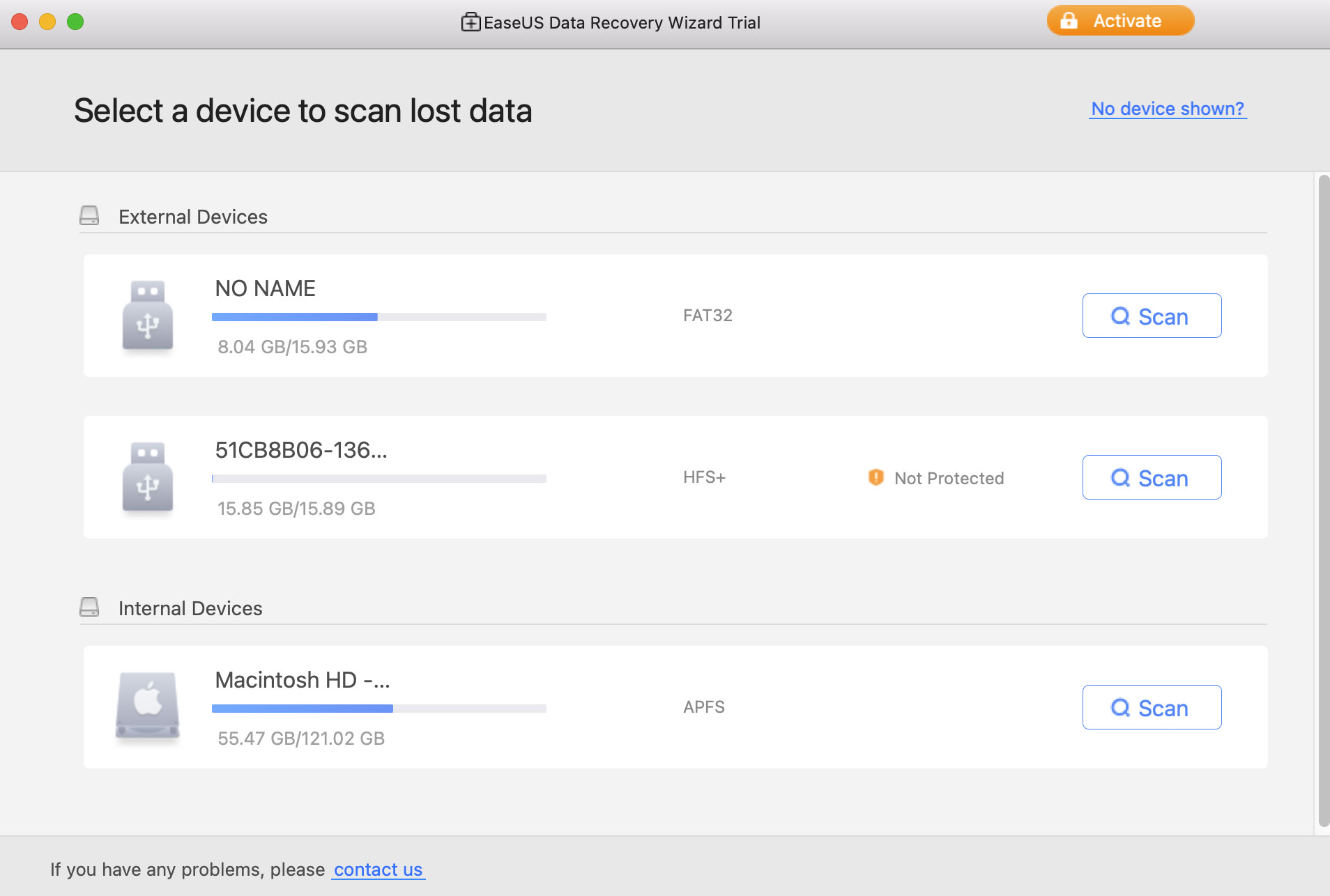Minimize the window with the yellow button
The image size is (1330, 896).
(47, 22)
